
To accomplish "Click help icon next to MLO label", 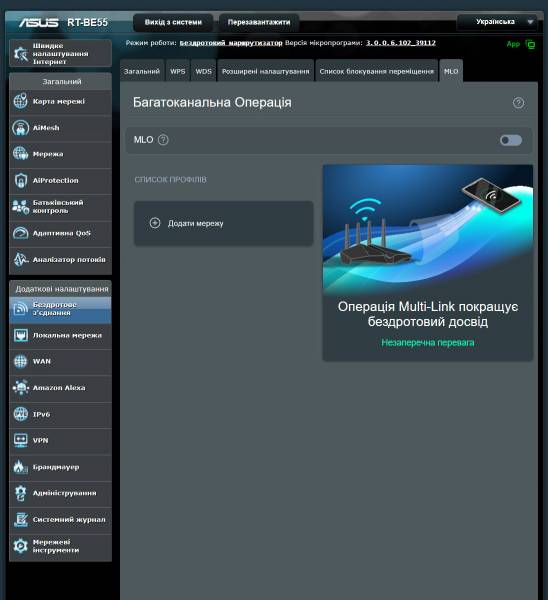I will coord(163,140).
